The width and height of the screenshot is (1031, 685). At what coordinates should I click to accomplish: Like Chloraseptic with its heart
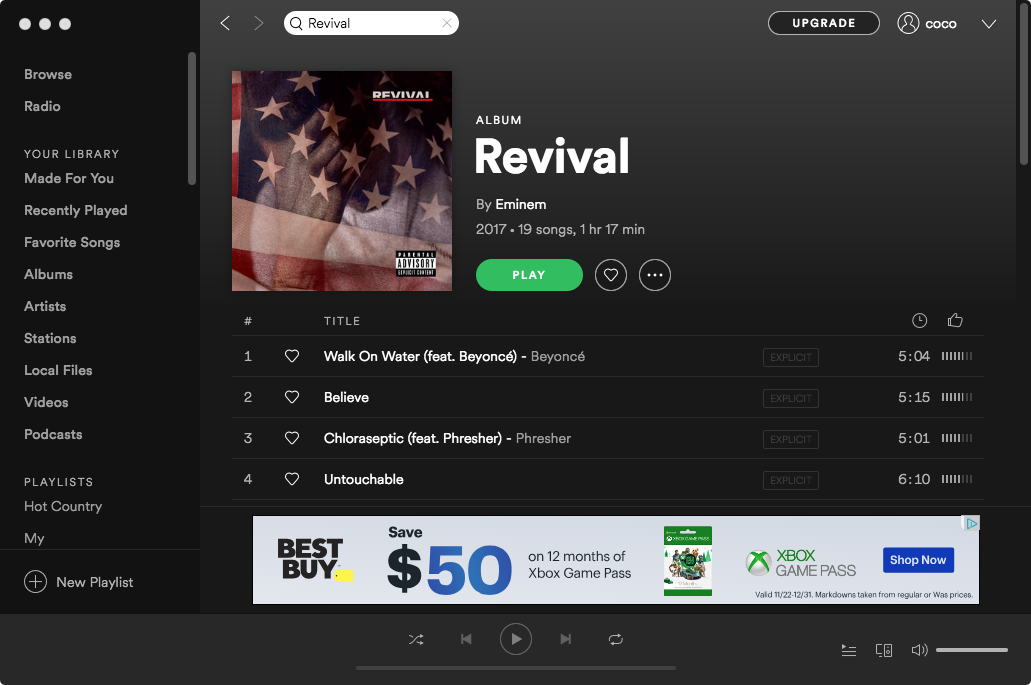tap(292, 438)
